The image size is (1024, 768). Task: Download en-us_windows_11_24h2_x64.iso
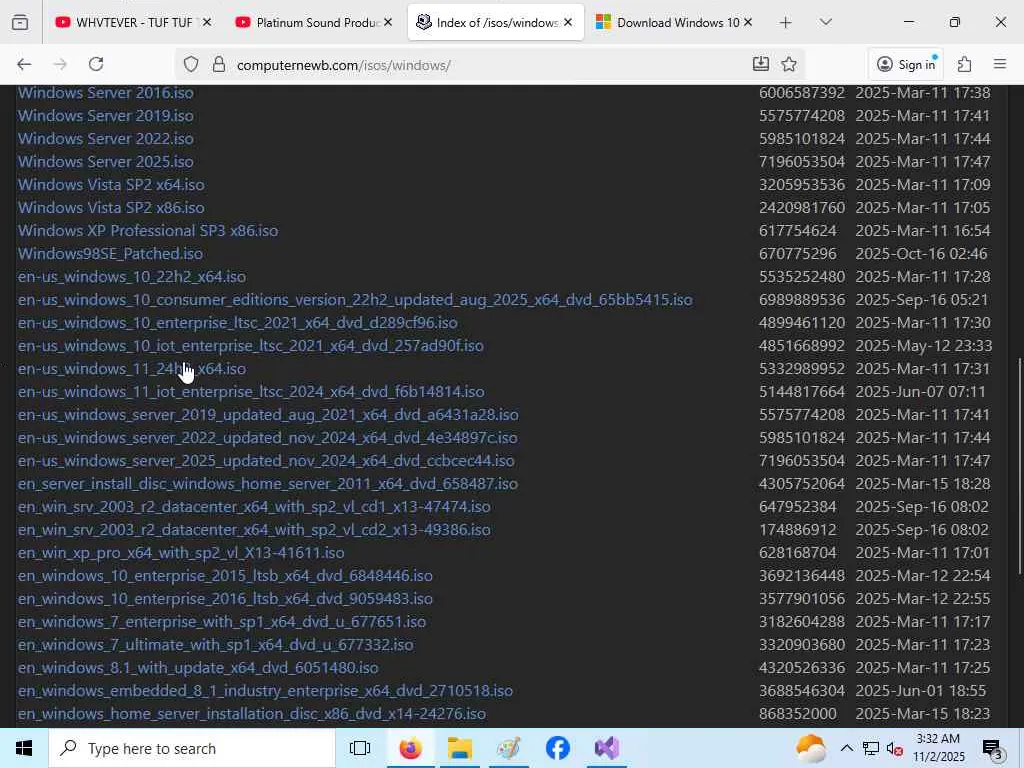click(132, 369)
